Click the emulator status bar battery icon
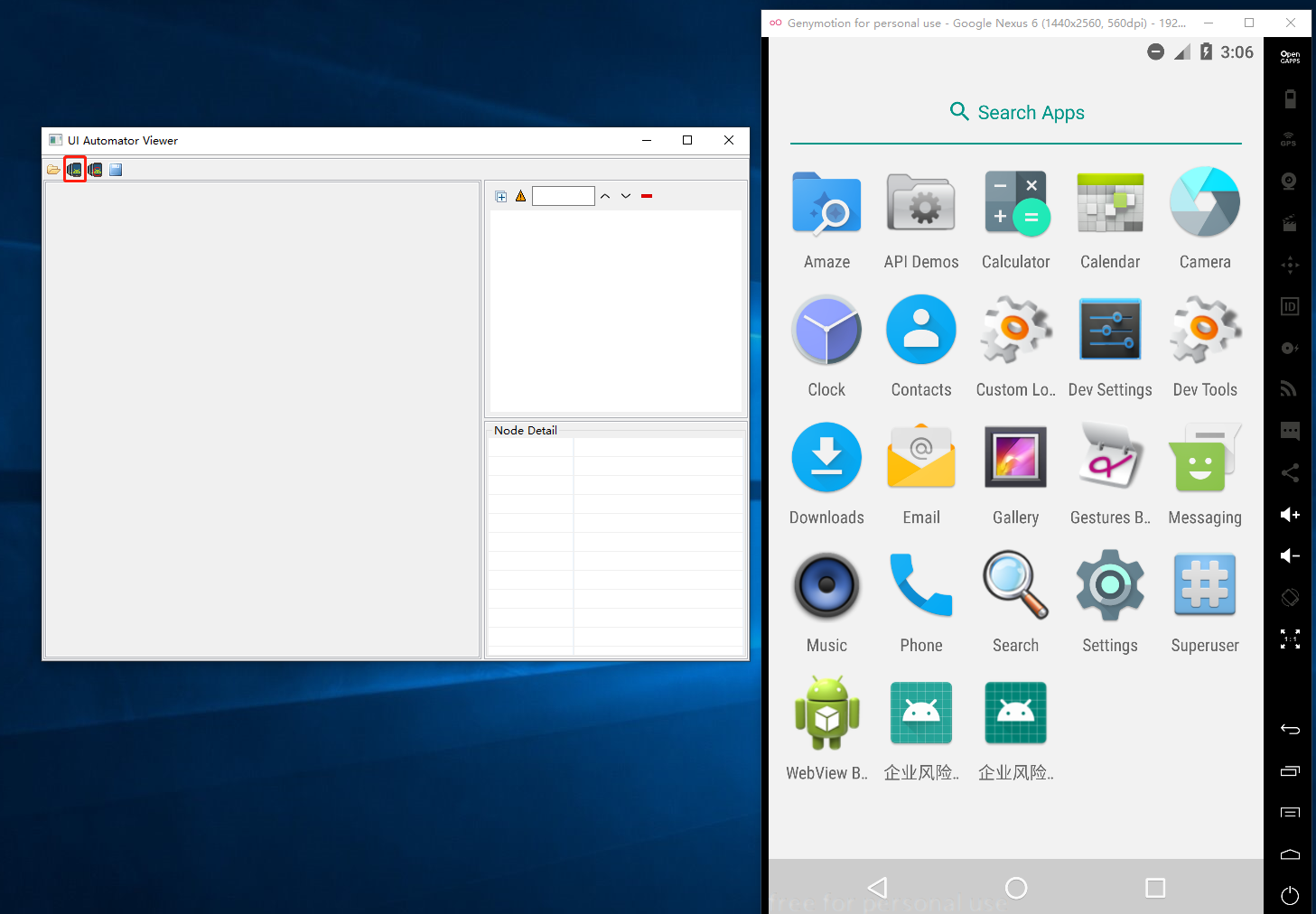Screen dimensions: 1316x914 click(1206, 52)
